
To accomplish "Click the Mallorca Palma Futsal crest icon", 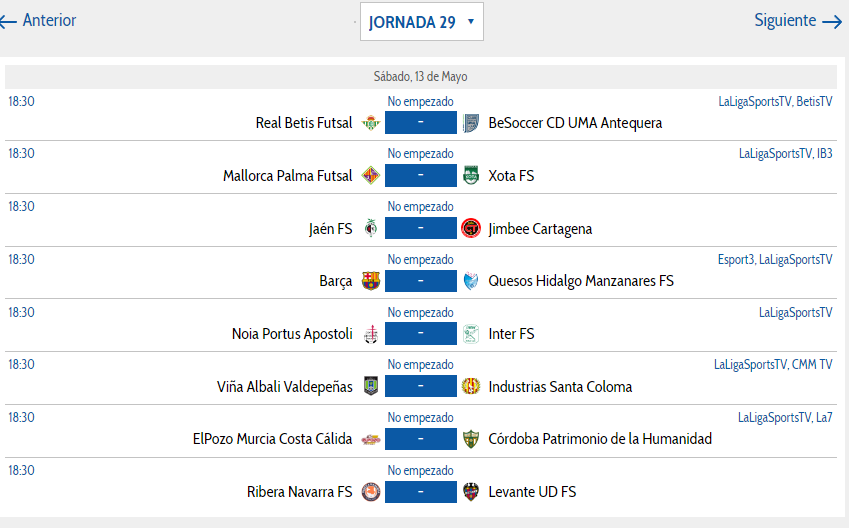I will pos(371,175).
